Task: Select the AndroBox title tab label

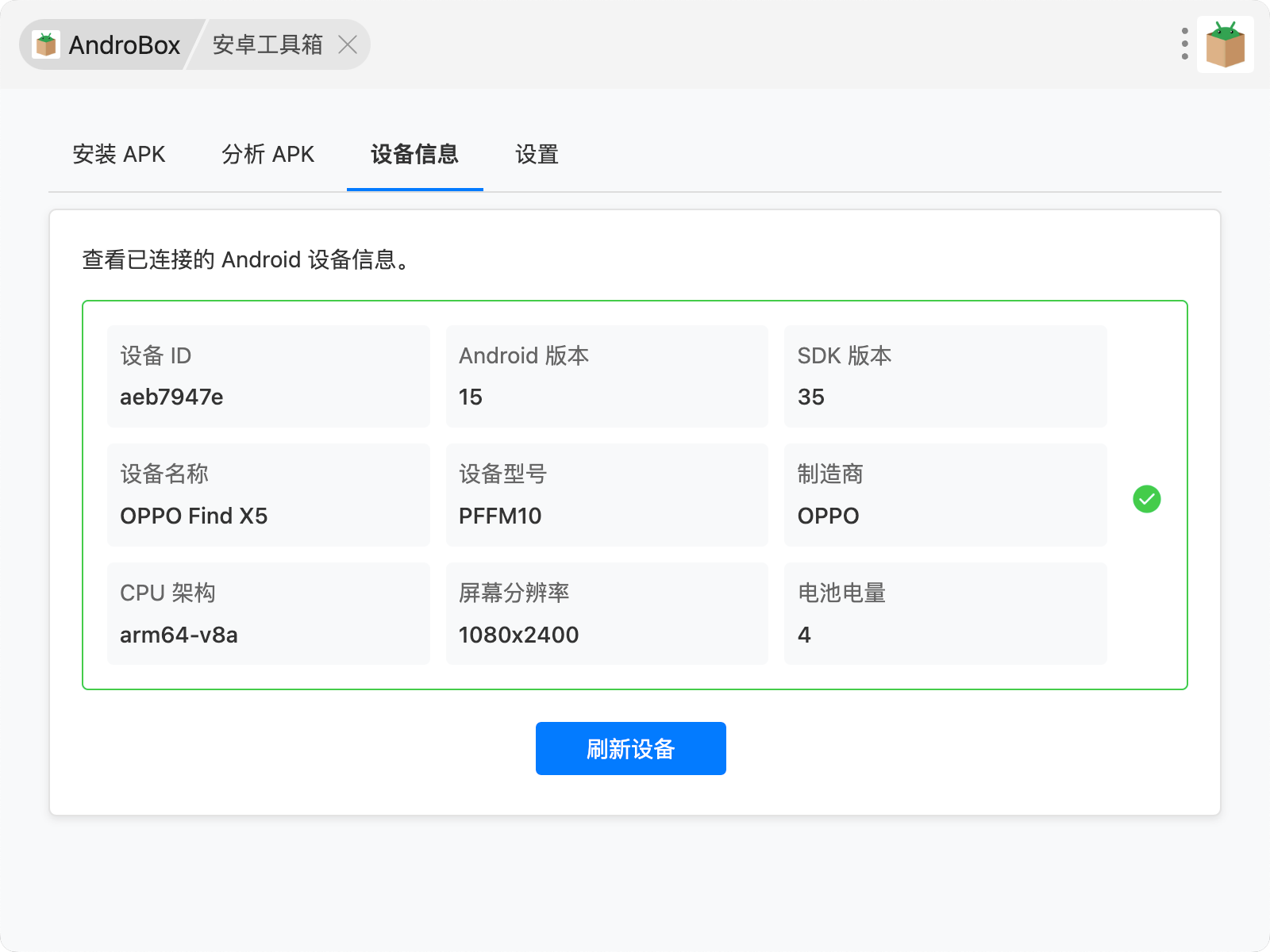Action: tap(125, 44)
